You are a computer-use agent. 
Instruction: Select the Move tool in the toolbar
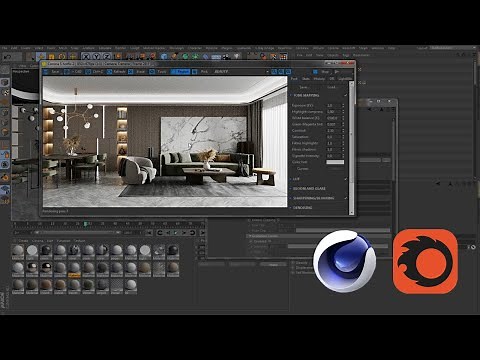point(41,56)
